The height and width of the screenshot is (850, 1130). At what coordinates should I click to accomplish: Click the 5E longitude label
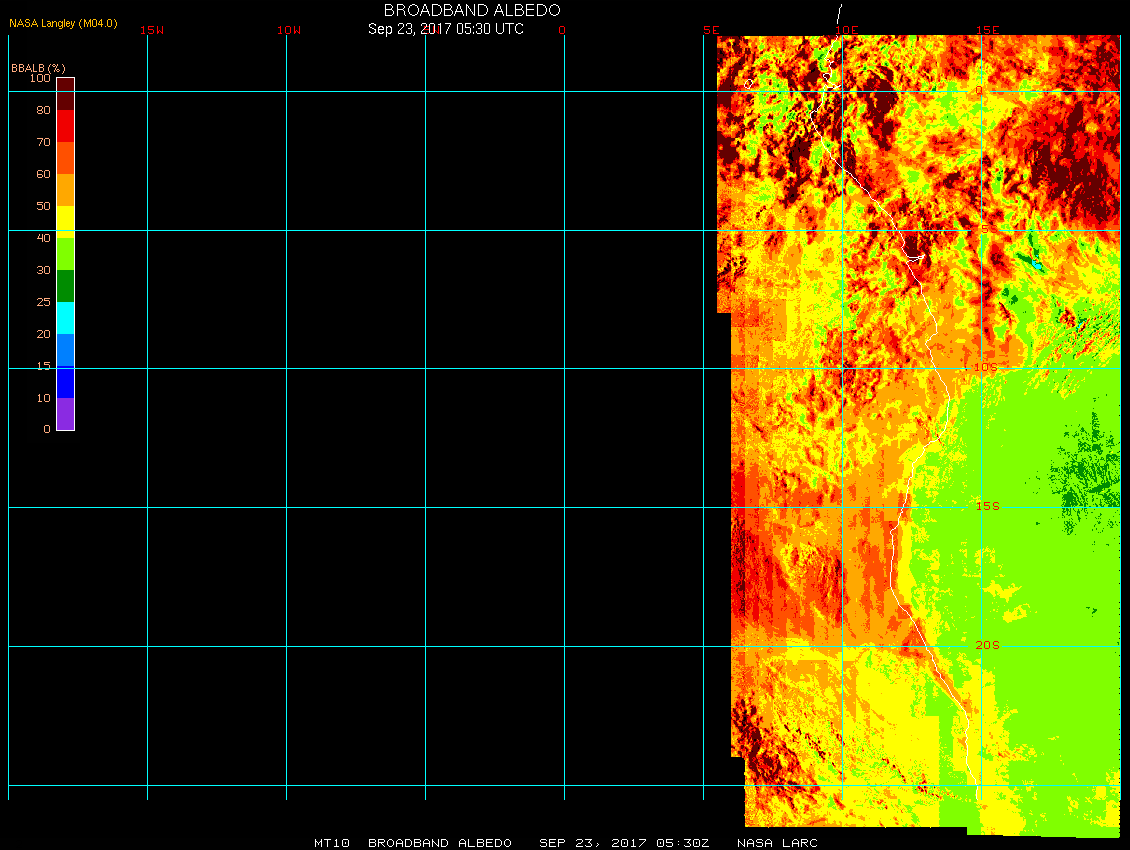[x=711, y=30]
